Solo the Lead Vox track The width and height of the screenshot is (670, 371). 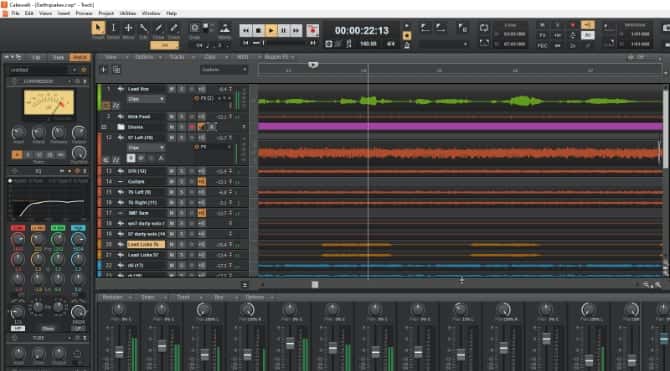(x=182, y=89)
